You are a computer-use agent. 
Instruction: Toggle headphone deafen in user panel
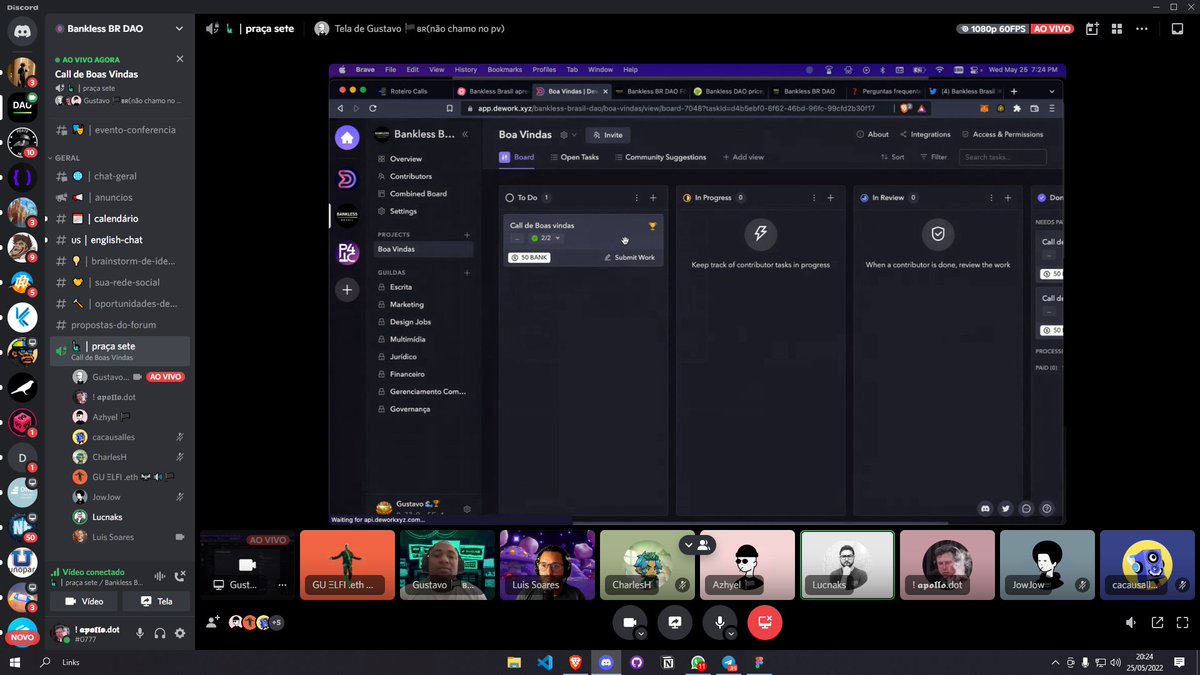click(x=160, y=633)
